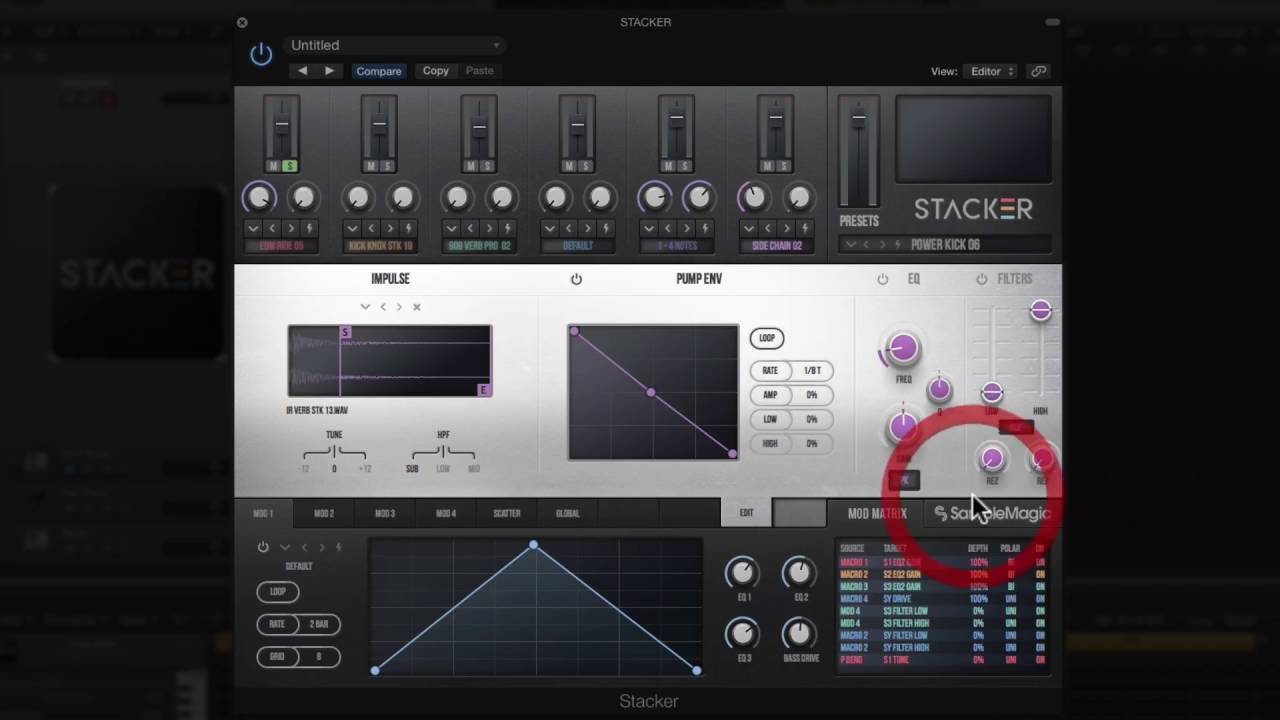The image size is (1280, 720).
Task: Click the Compare button
Action: pyautogui.click(x=379, y=71)
